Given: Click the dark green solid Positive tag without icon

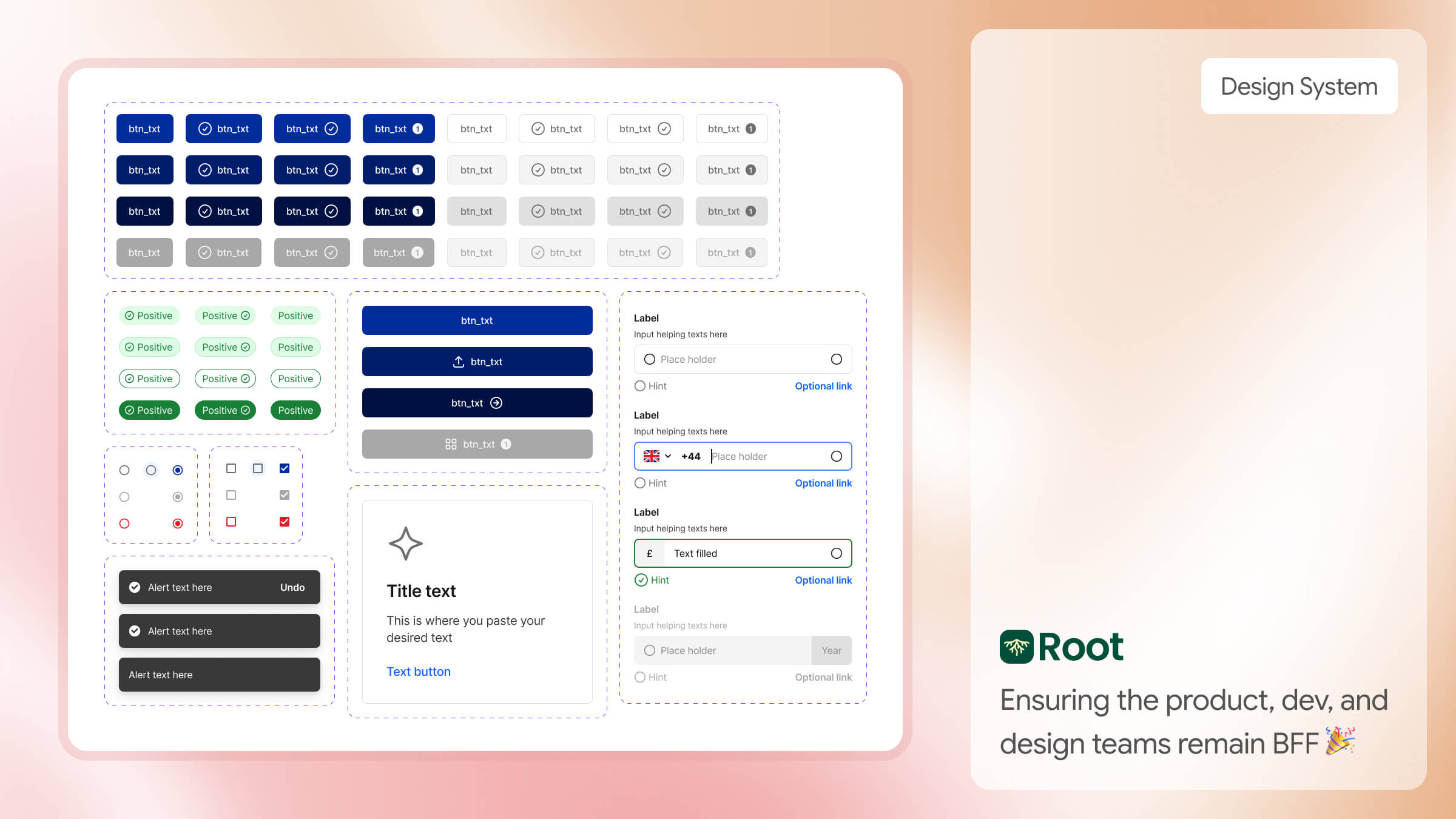Looking at the screenshot, I should click(295, 410).
